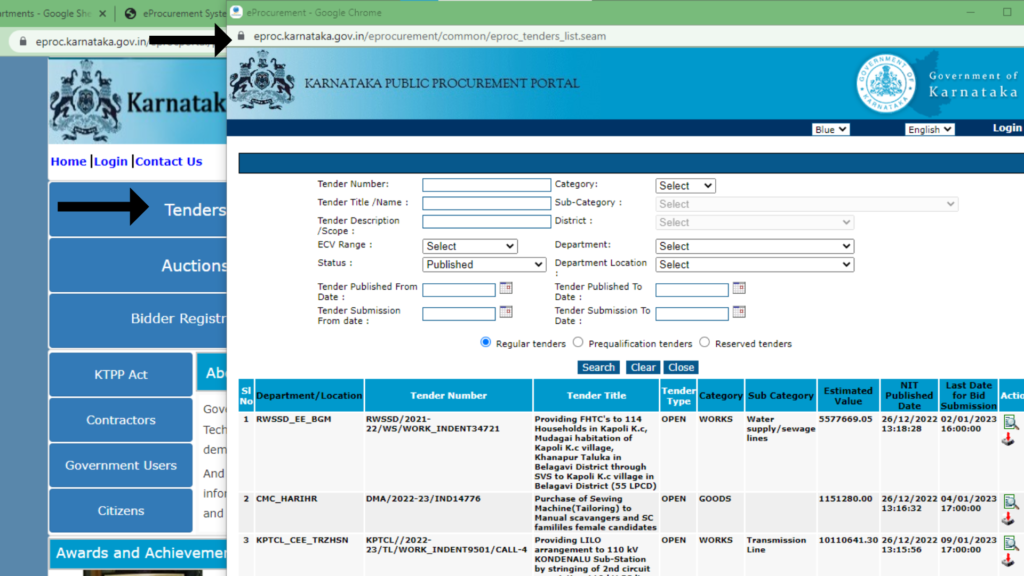Open calendar for Tender Submission To Date
Screen dimensions: 1024x576
click(x=739, y=313)
